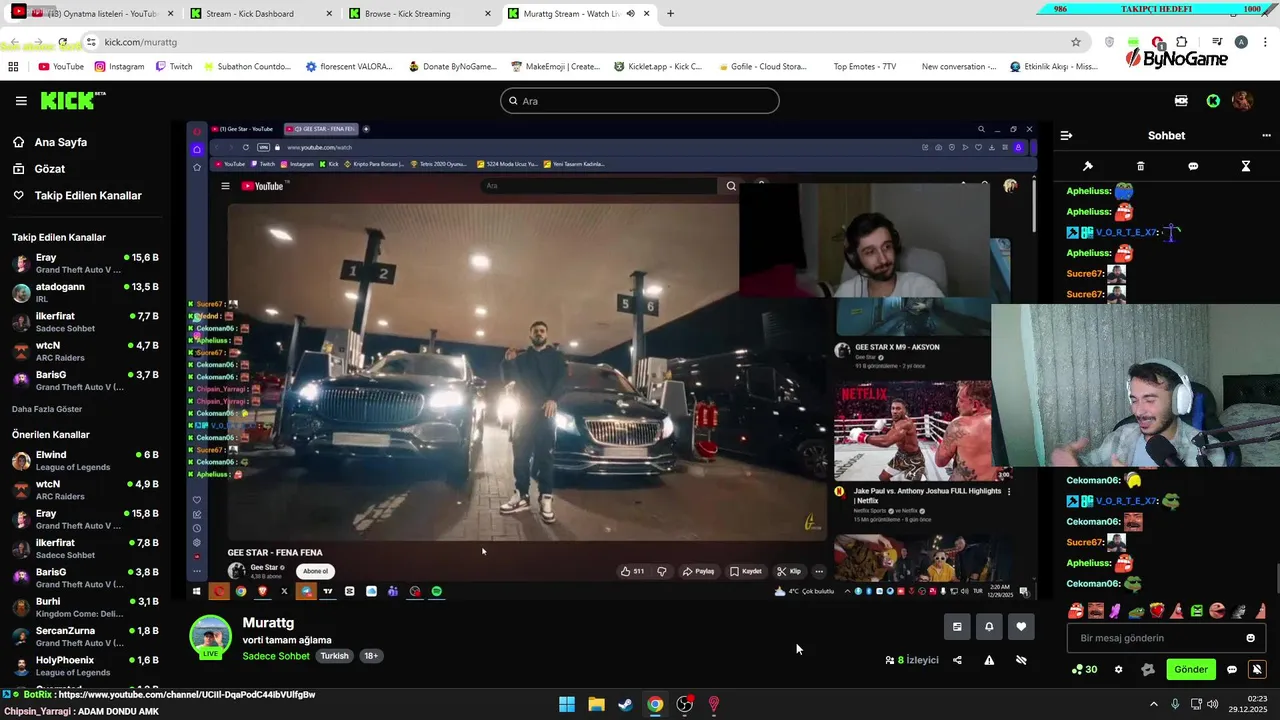Click the first red emote in quick emote row
This screenshot has width=1280, height=720.
1076,610
